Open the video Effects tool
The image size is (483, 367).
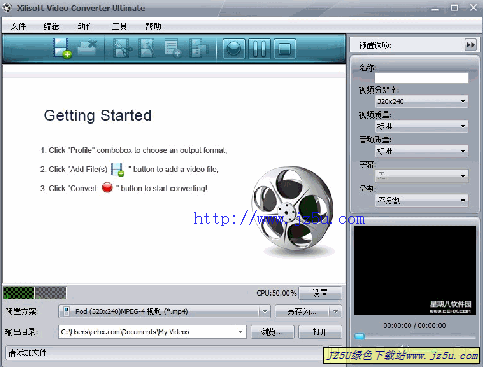coord(146,48)
